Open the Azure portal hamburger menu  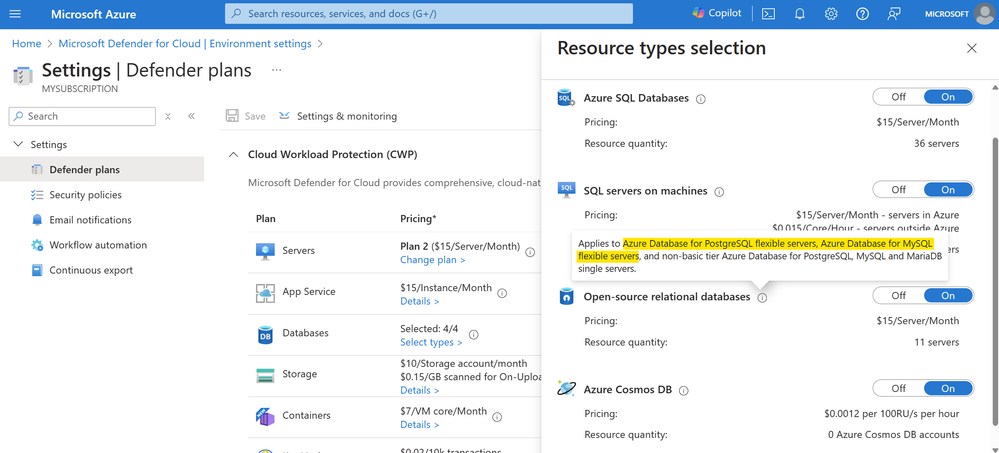tap(15, 14)
